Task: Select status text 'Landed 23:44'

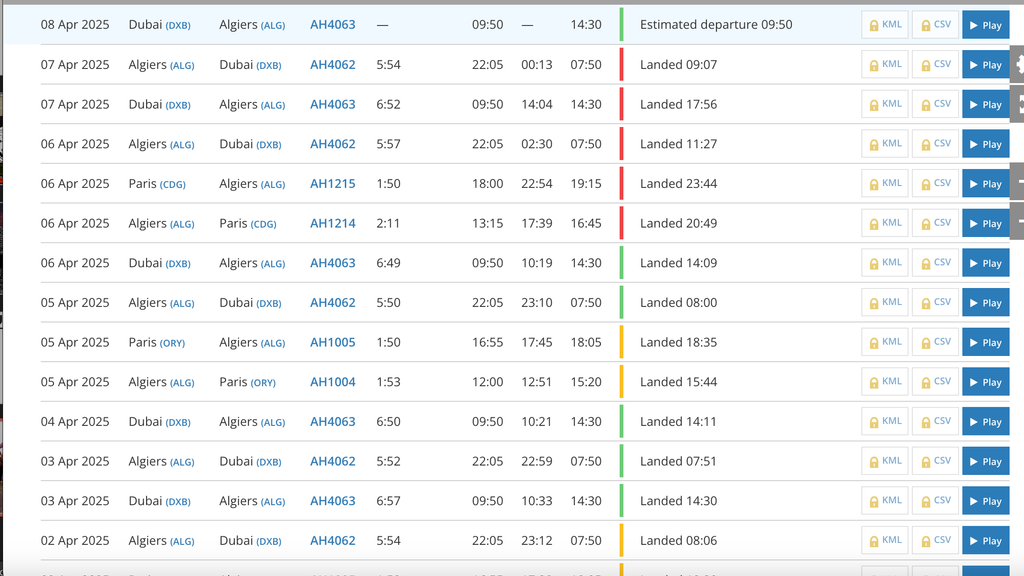Action: [679, 184]
